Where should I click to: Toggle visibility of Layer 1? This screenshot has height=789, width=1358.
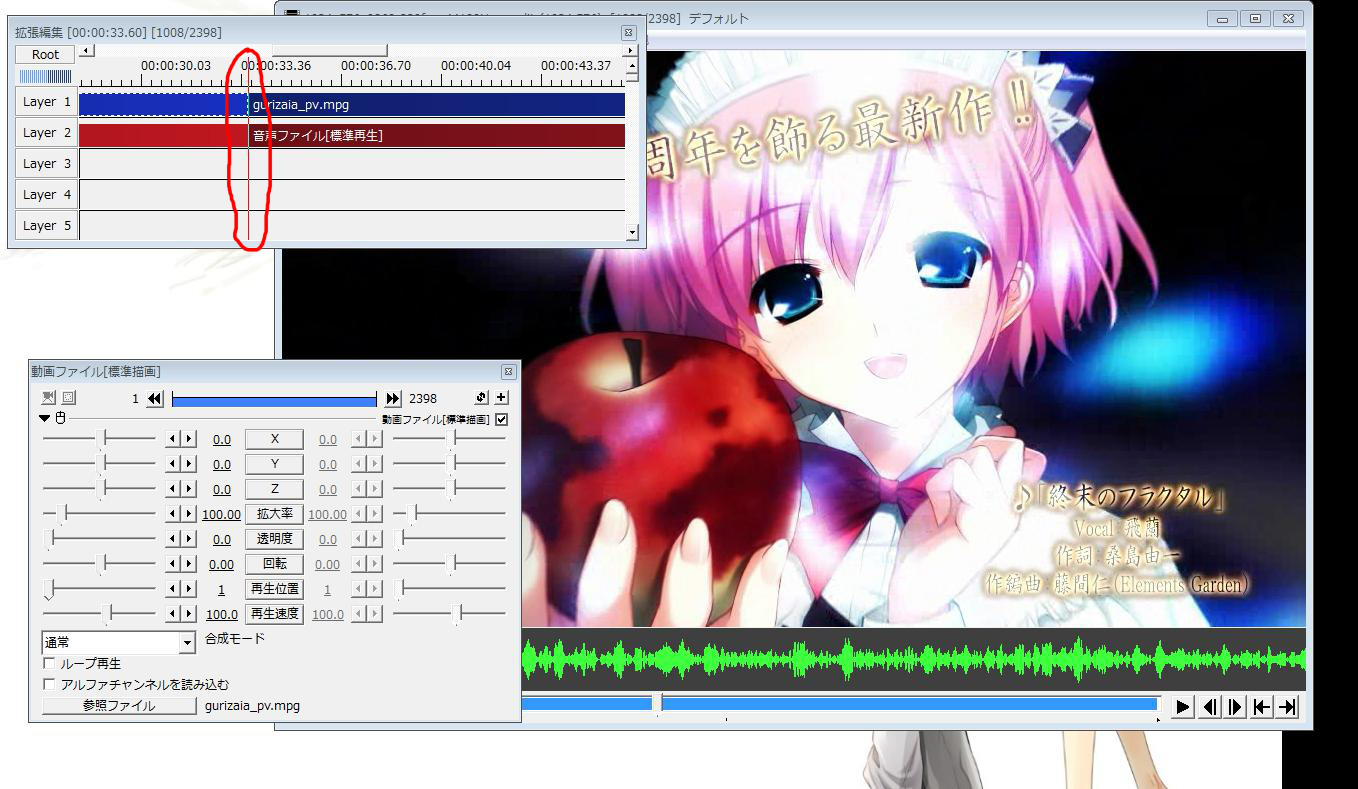click(47, 102)
